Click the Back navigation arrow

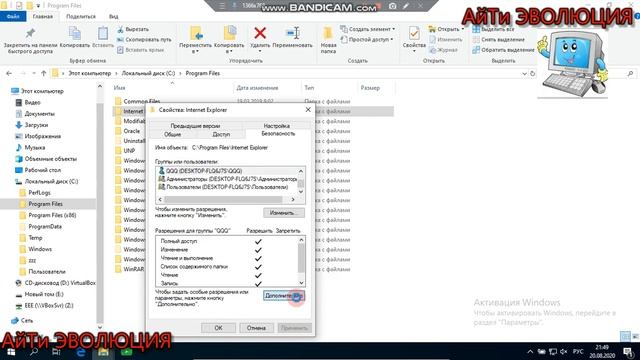9,73
